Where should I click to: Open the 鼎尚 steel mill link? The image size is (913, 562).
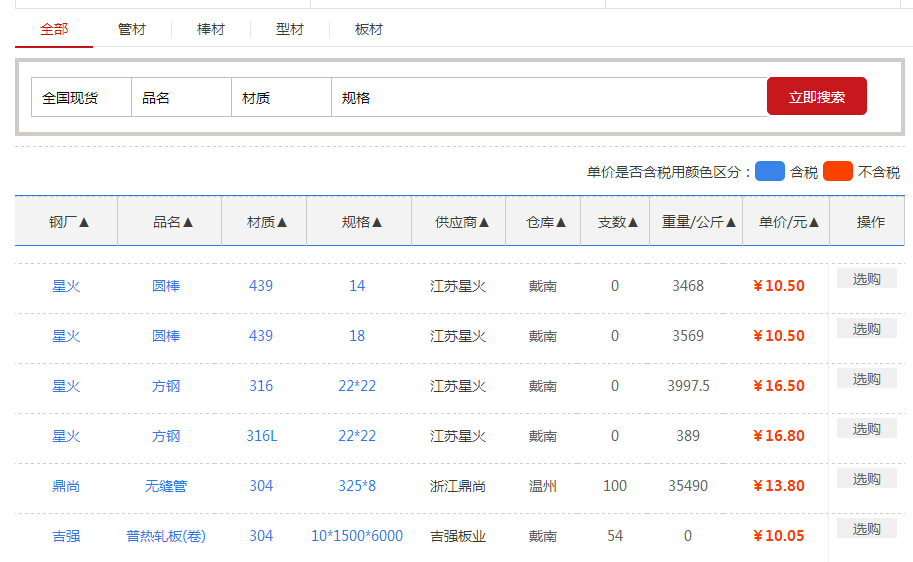66,486
